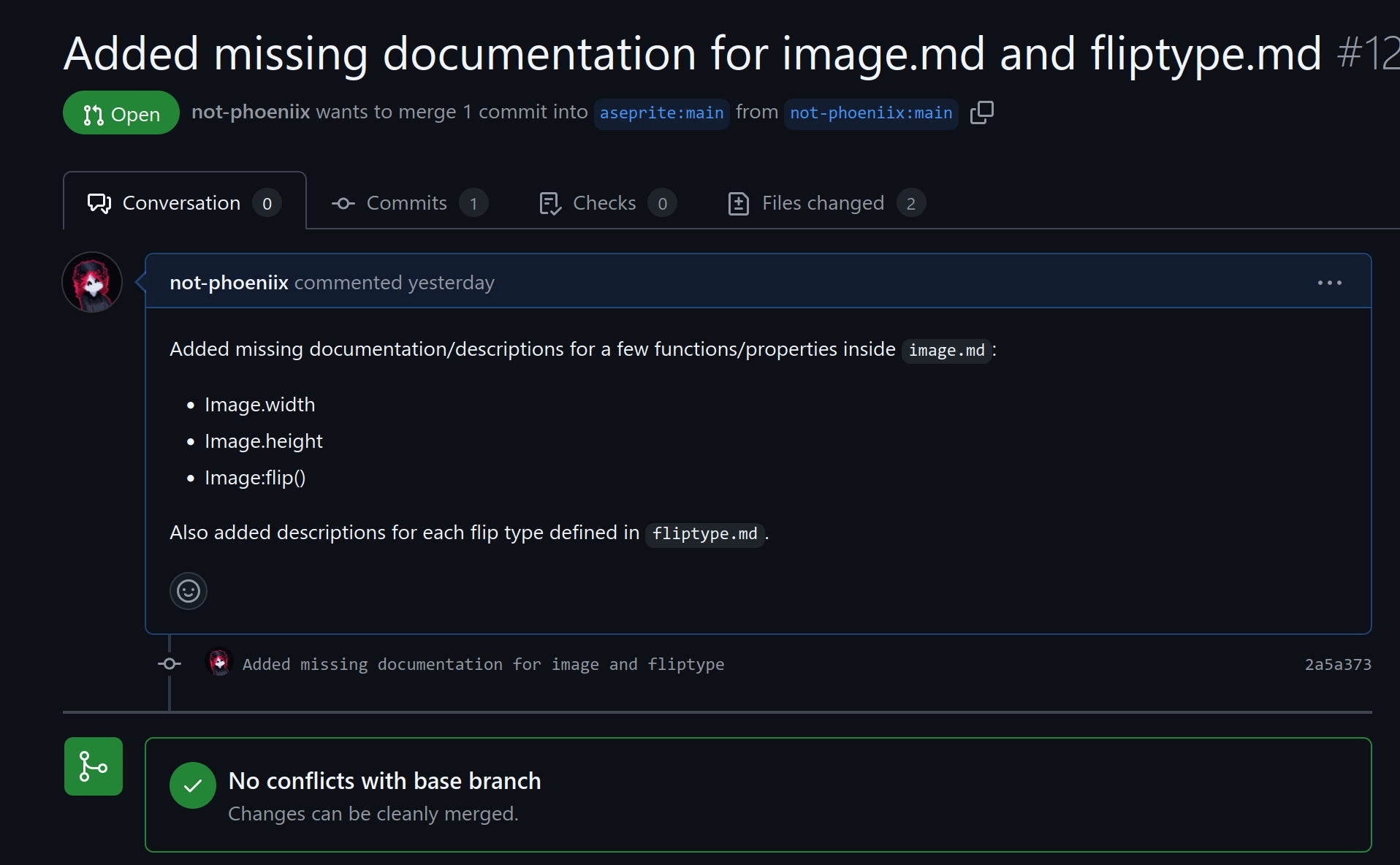
Task: Open not-phoeniix profile link in PR header
Action: click(251, 112)
